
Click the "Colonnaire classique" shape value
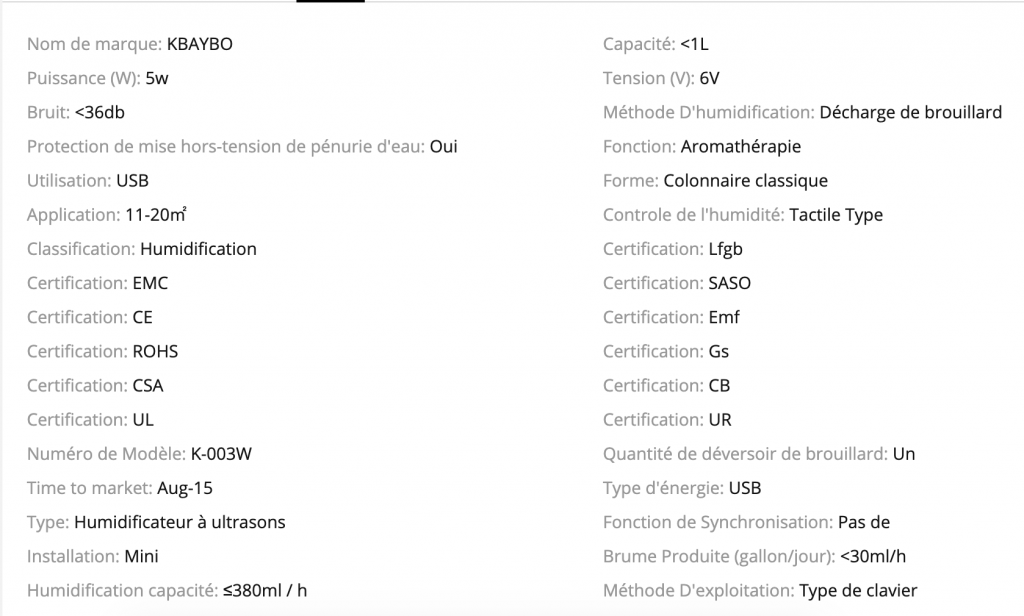(x=745, y=181)
